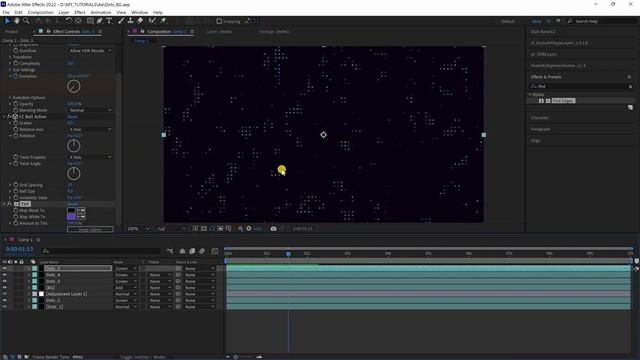
Task: Open mode dropdown for Adjustment Layer 1
Action: (125, 294)
